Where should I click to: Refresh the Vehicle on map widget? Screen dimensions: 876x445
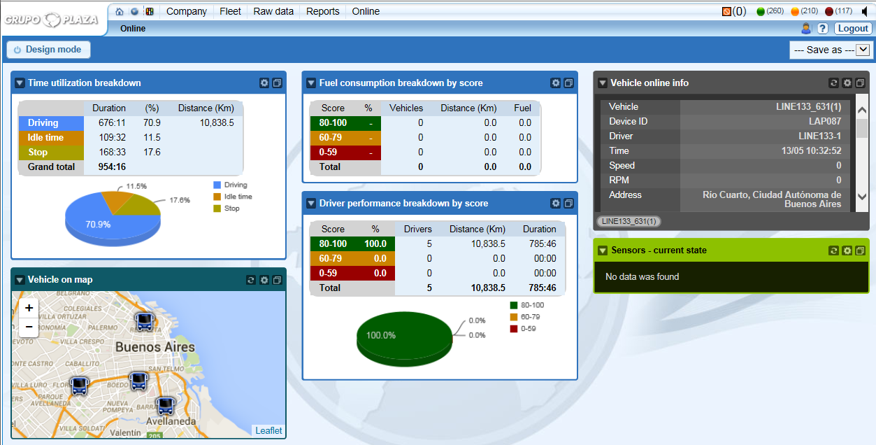251,280
